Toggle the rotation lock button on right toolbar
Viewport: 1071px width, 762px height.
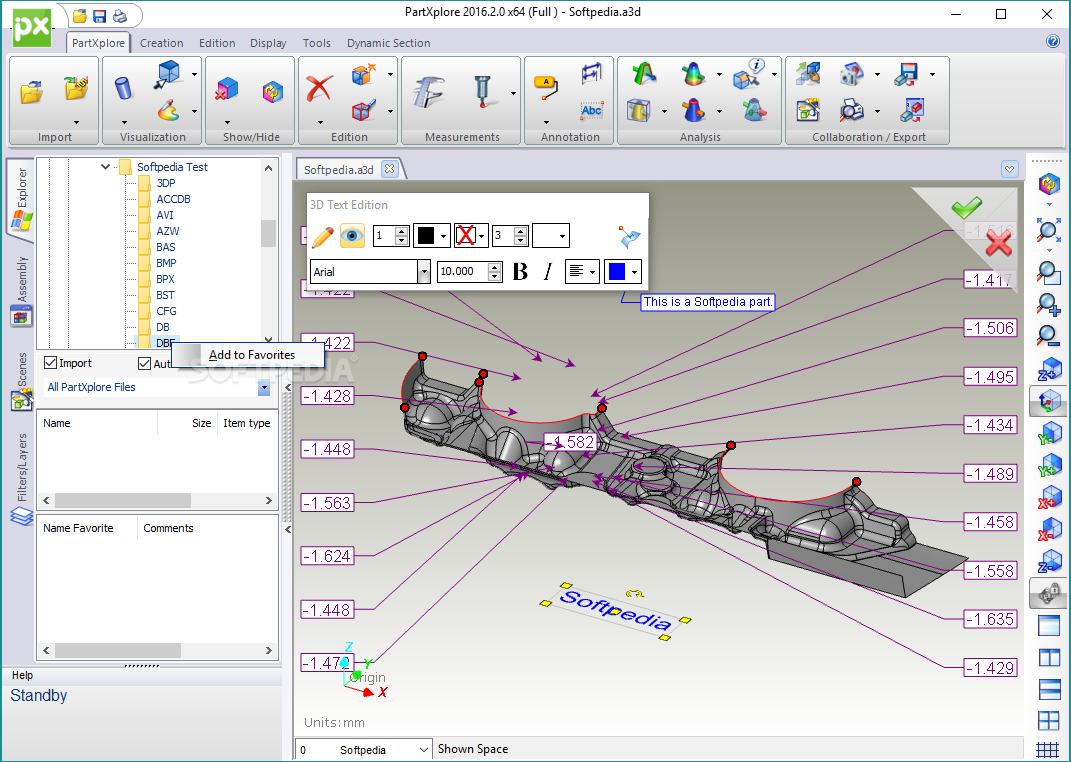[x=1048, y=593]
